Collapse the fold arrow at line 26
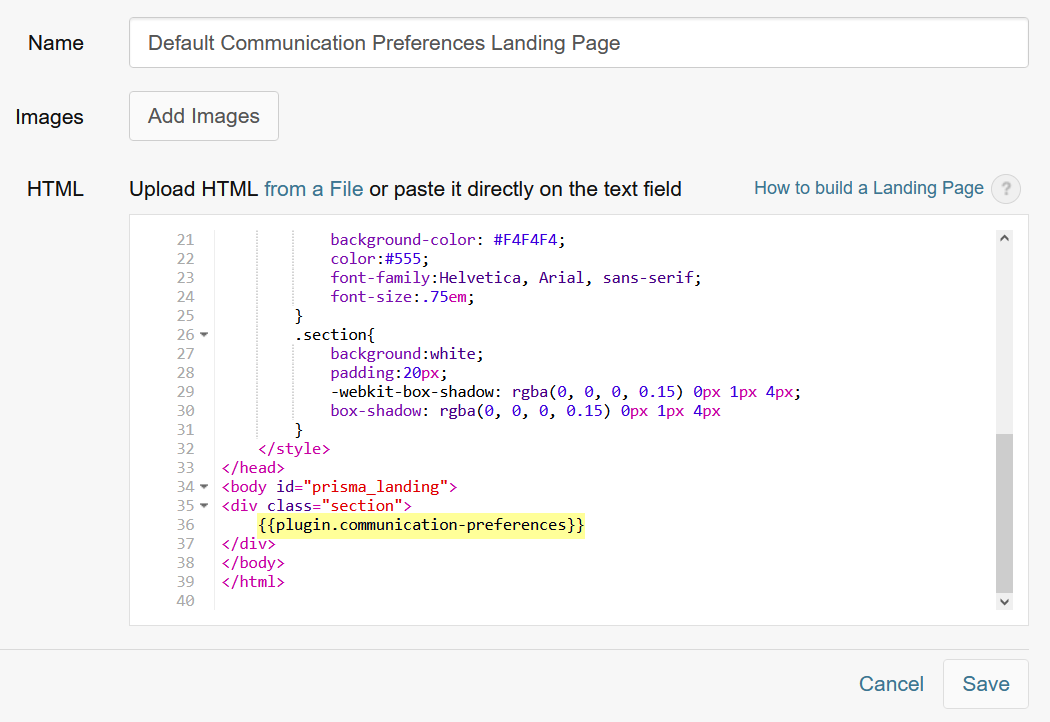The width and height of the screenshot is (1050, 722). [x=204, y=334]
